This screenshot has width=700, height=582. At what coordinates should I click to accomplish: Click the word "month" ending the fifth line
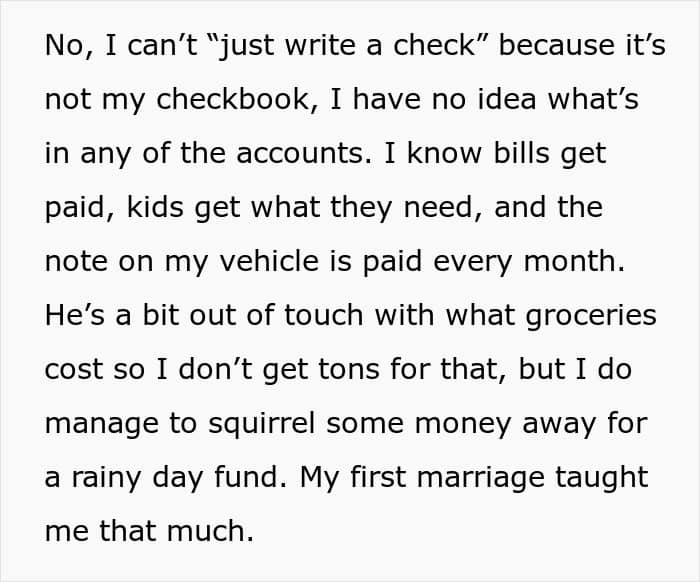point(573,261)
